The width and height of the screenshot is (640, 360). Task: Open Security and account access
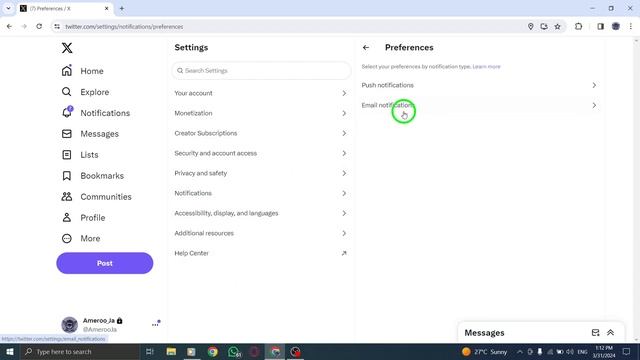point(260,153)
